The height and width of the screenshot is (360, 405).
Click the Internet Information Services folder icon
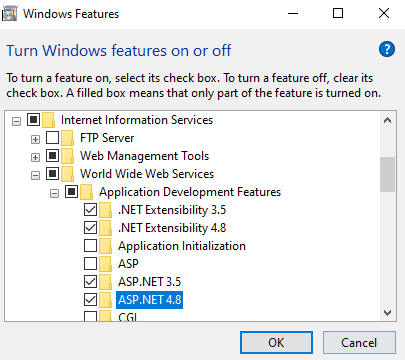49,120
